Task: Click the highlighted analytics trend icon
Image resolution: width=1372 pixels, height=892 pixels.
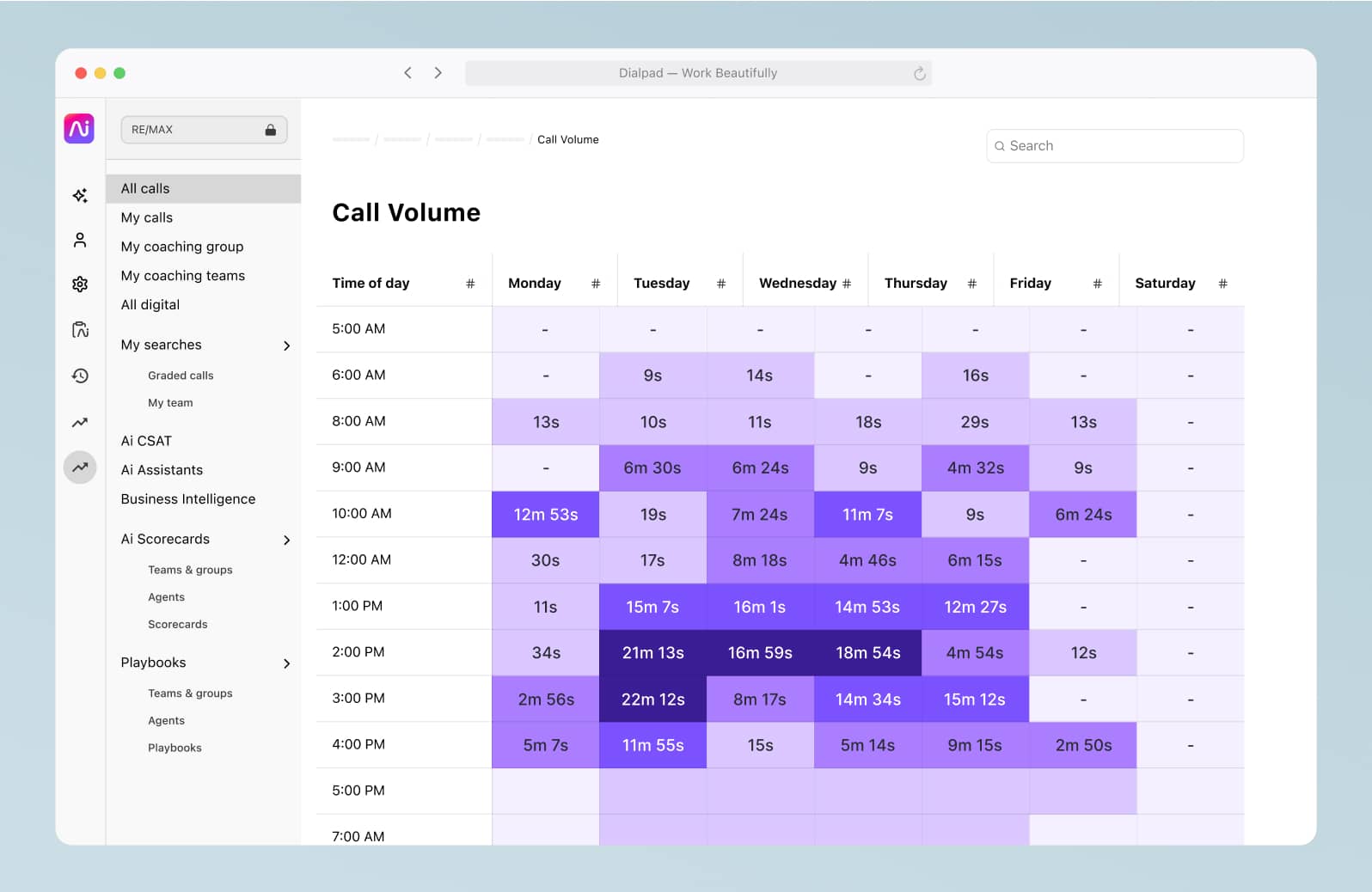Action: [x=80, y=467]
